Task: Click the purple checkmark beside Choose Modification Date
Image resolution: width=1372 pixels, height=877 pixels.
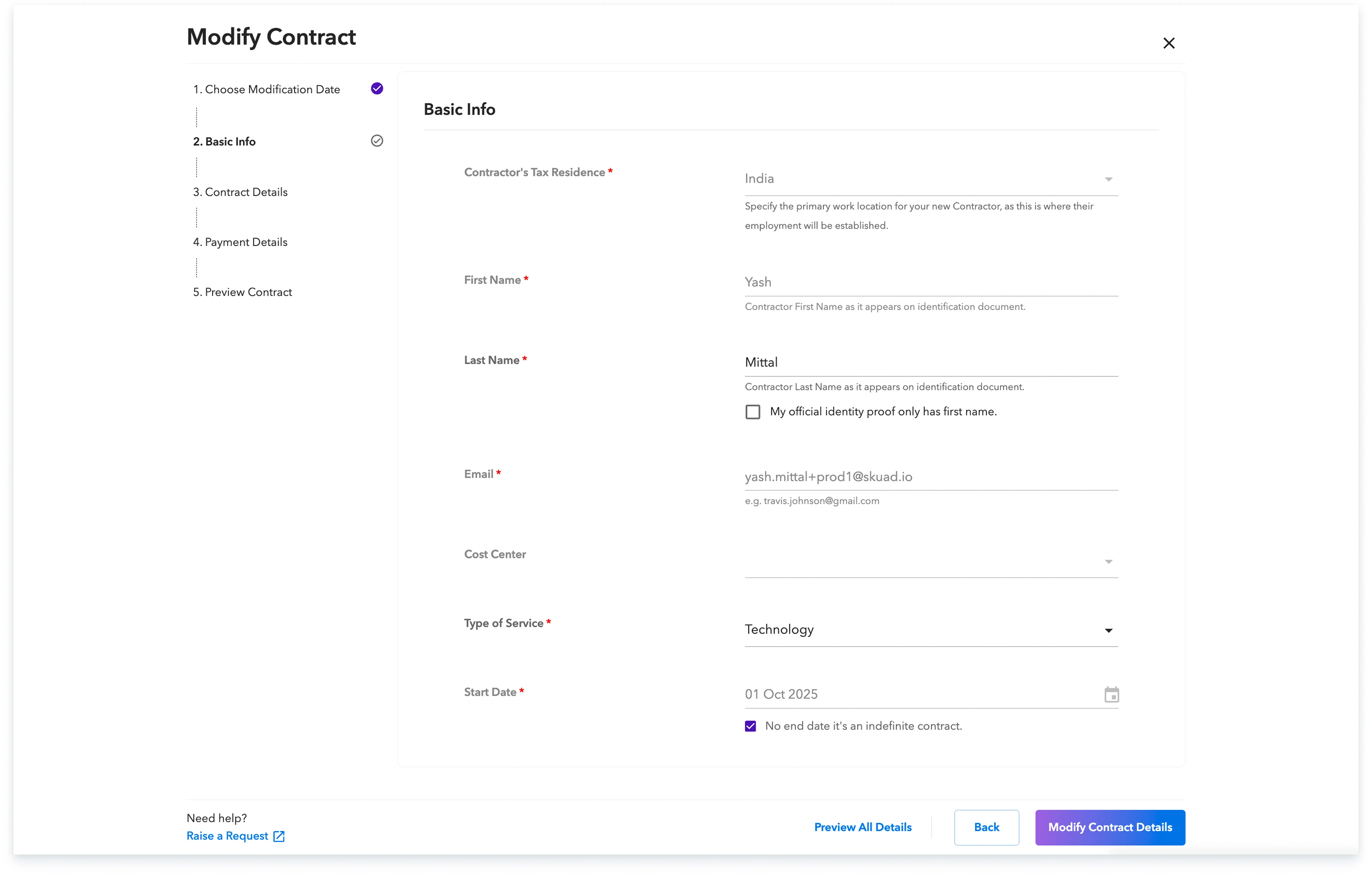Action: [377, 88]
